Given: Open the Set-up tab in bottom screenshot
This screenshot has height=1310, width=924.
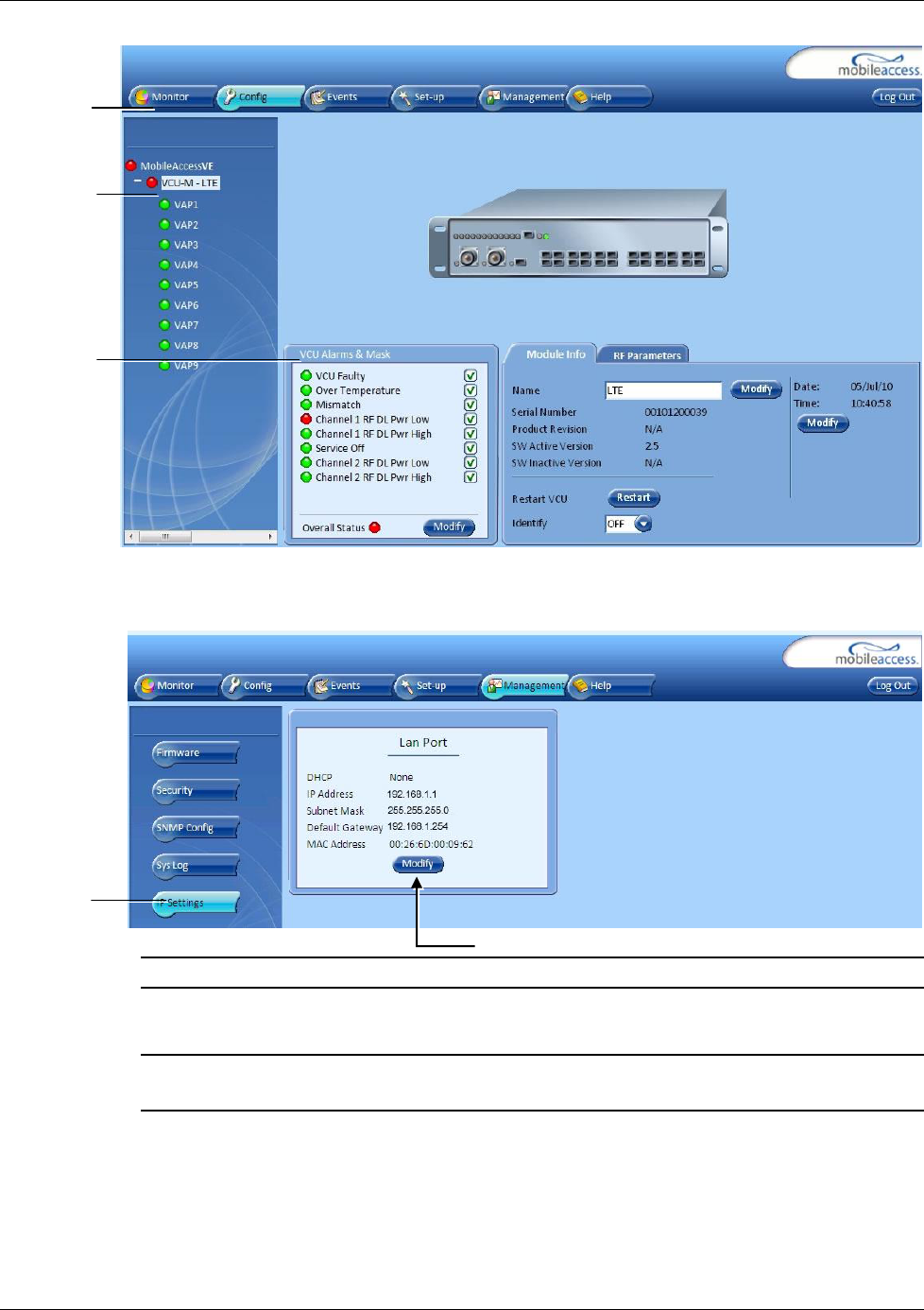Looking at the screenshot, I should [436, 686].
